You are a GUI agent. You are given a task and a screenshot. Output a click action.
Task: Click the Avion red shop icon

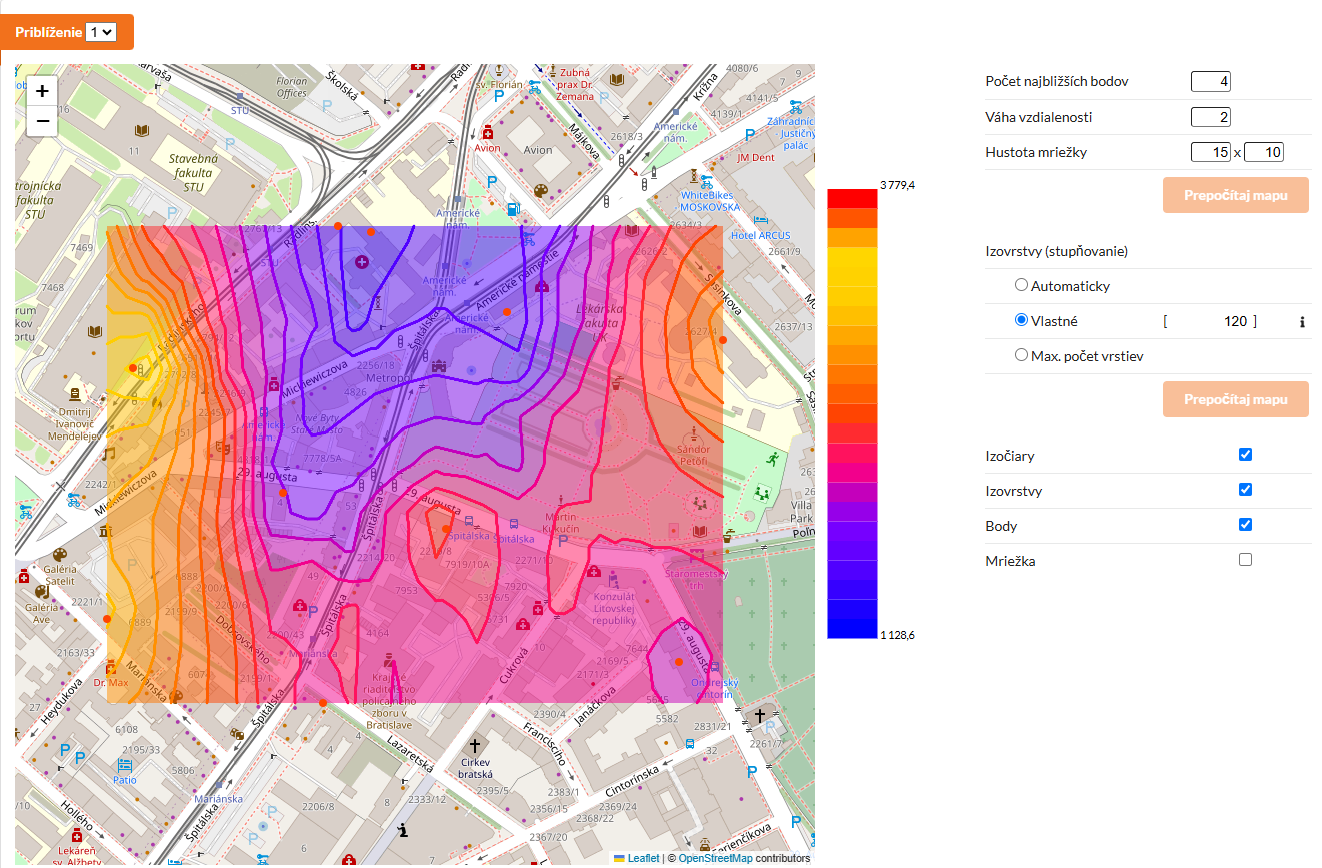488,133
